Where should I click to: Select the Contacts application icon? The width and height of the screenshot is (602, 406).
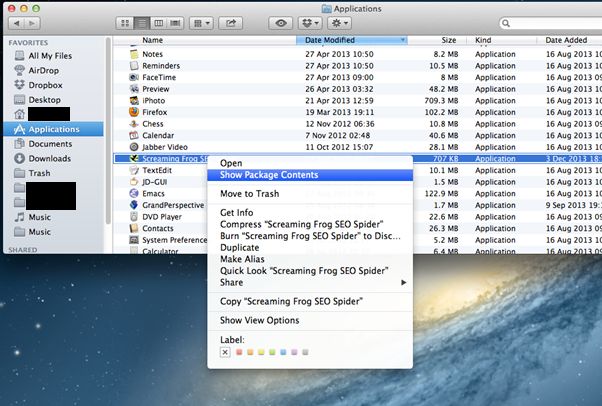[134, 228]
